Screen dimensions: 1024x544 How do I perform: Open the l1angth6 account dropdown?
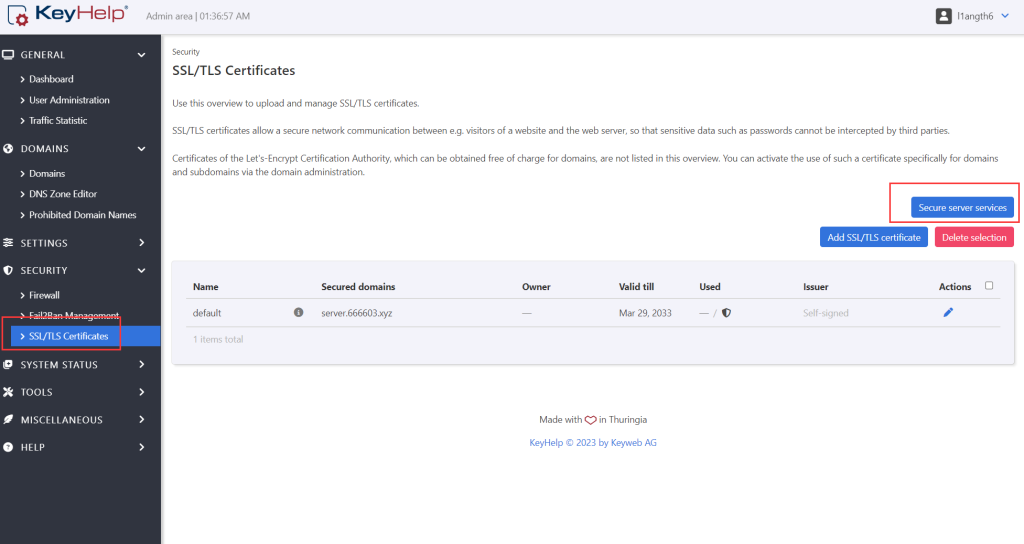tap(978, 16)
